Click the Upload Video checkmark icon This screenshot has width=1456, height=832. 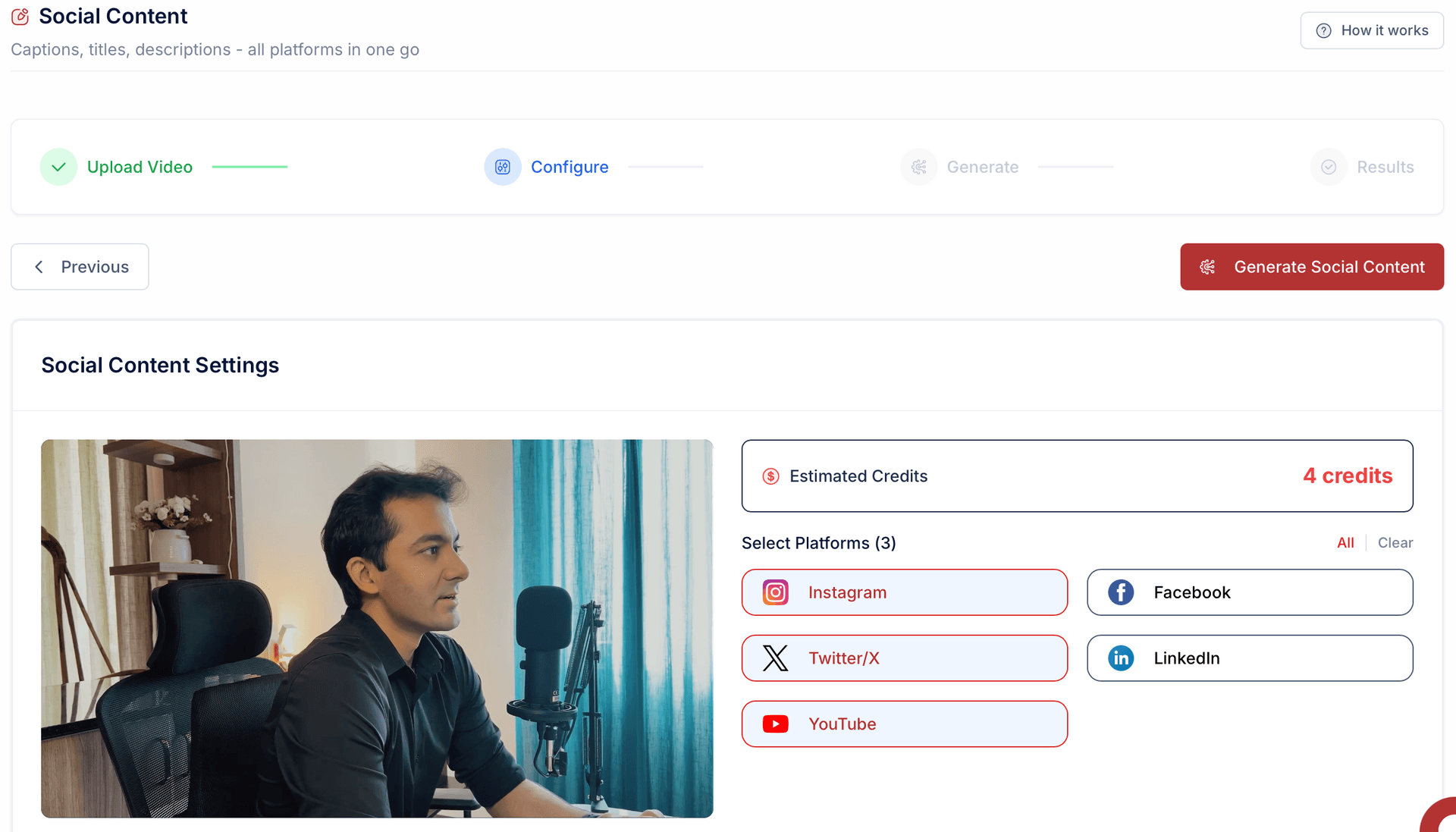coord(58,167)
